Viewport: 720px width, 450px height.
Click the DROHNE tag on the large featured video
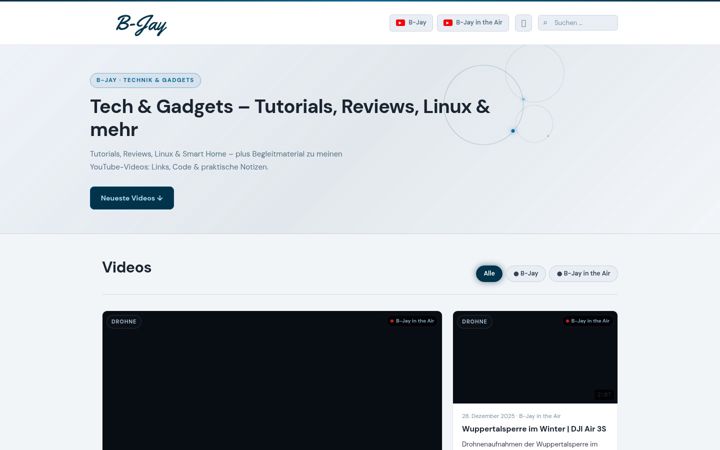click(124, 322)
